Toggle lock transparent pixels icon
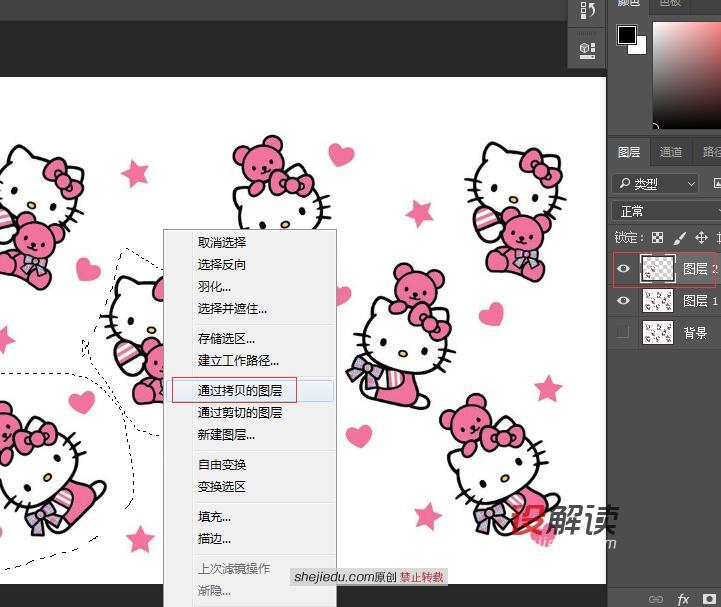 pos(658,238)
